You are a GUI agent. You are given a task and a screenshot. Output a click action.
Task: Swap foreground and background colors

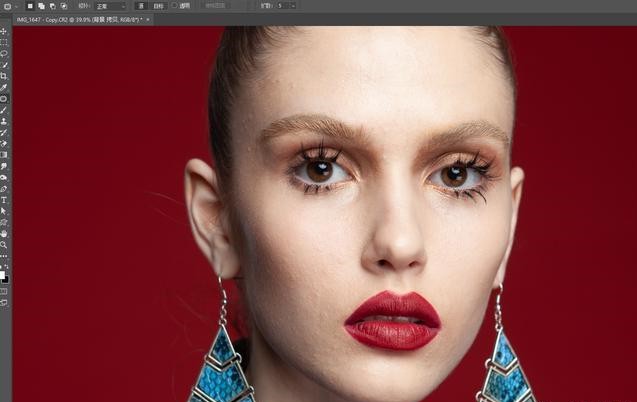point(6,266)
